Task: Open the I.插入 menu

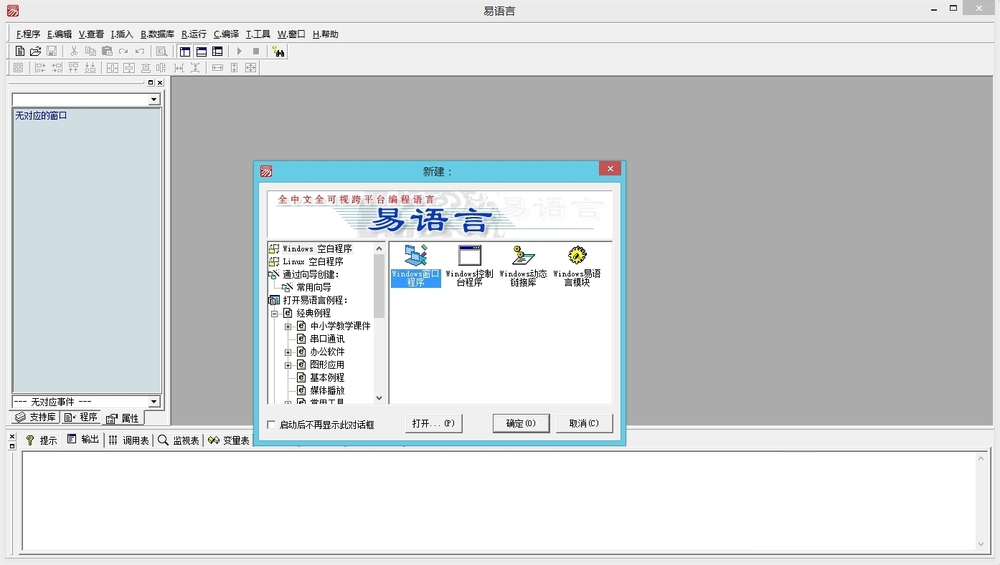Action: [x=122, y=34]
